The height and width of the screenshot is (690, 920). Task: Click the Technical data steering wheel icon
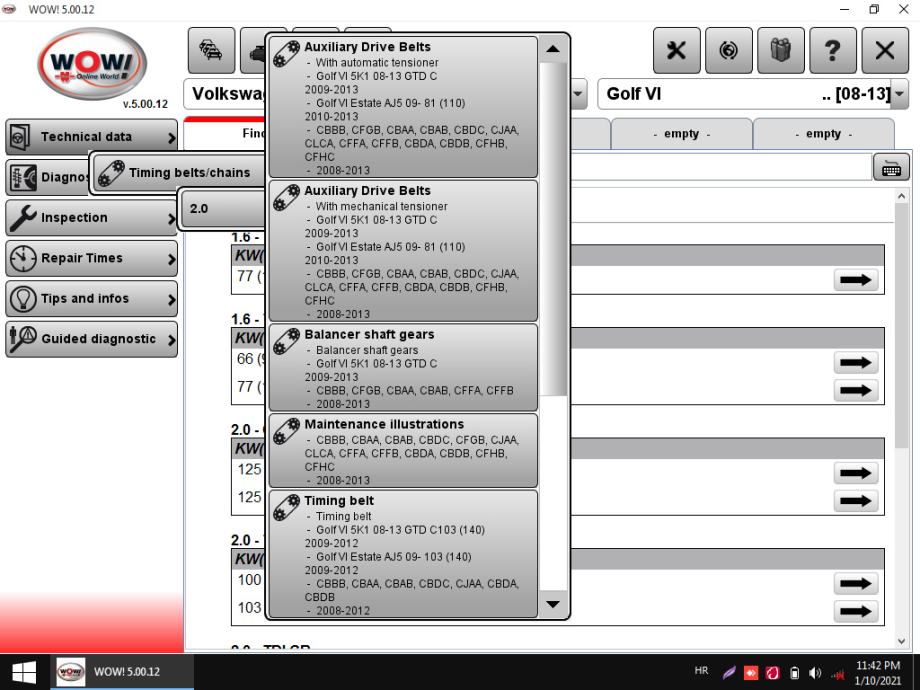click(22, 137)
